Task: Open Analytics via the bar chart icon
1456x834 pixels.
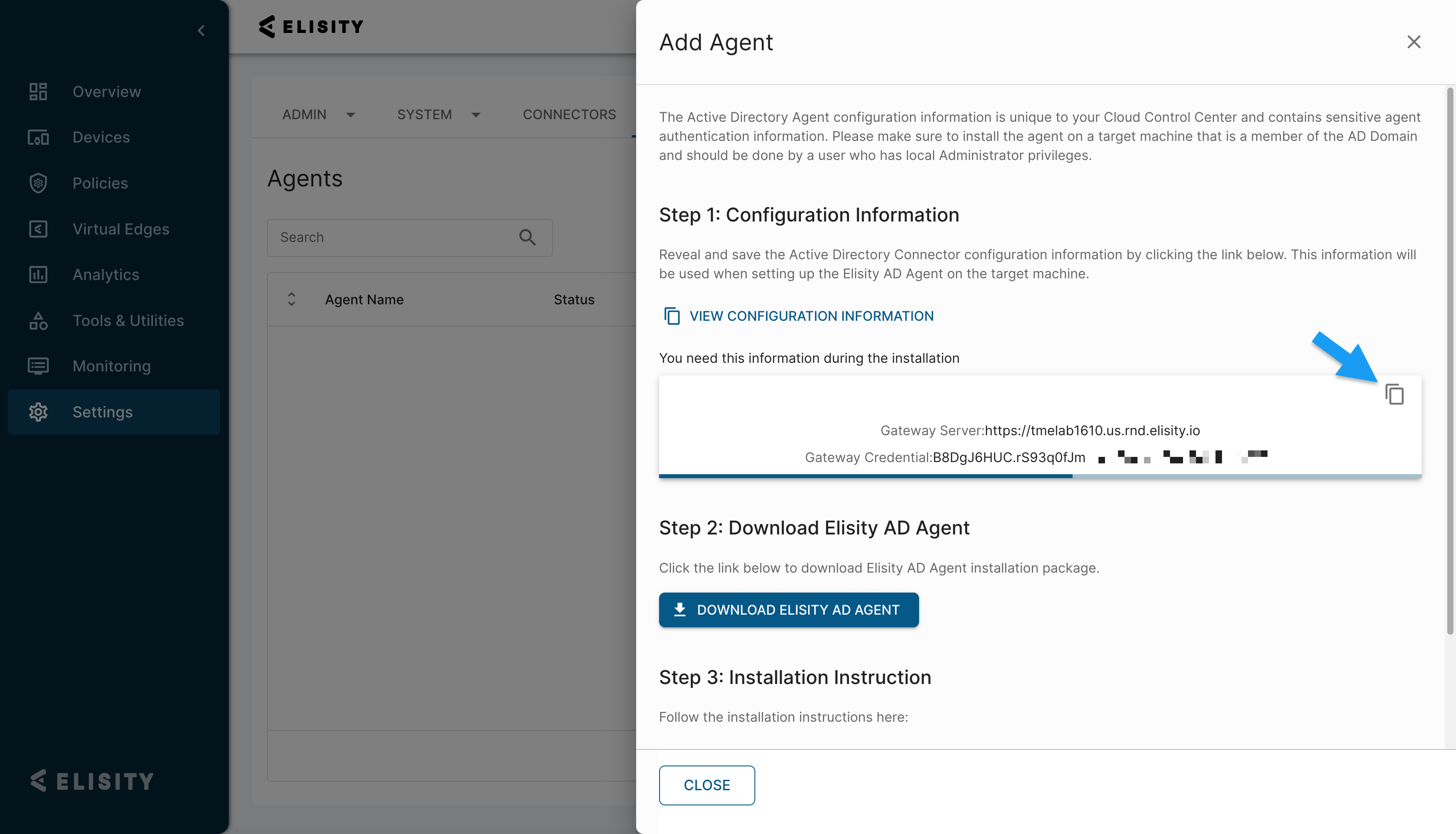Action: [38, 274]
